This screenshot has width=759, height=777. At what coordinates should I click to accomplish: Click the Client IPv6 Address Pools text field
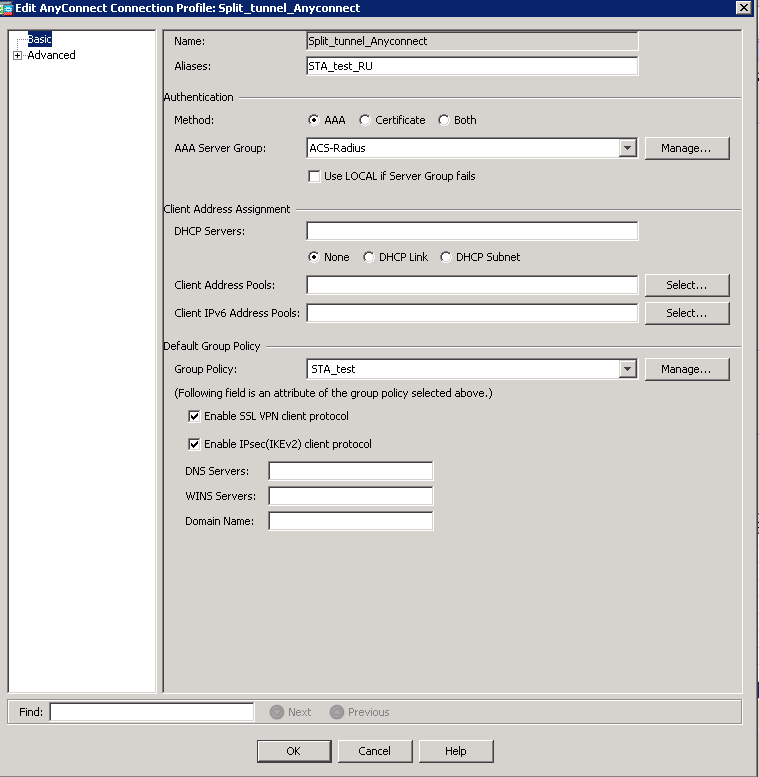click(x=472, y=313)
